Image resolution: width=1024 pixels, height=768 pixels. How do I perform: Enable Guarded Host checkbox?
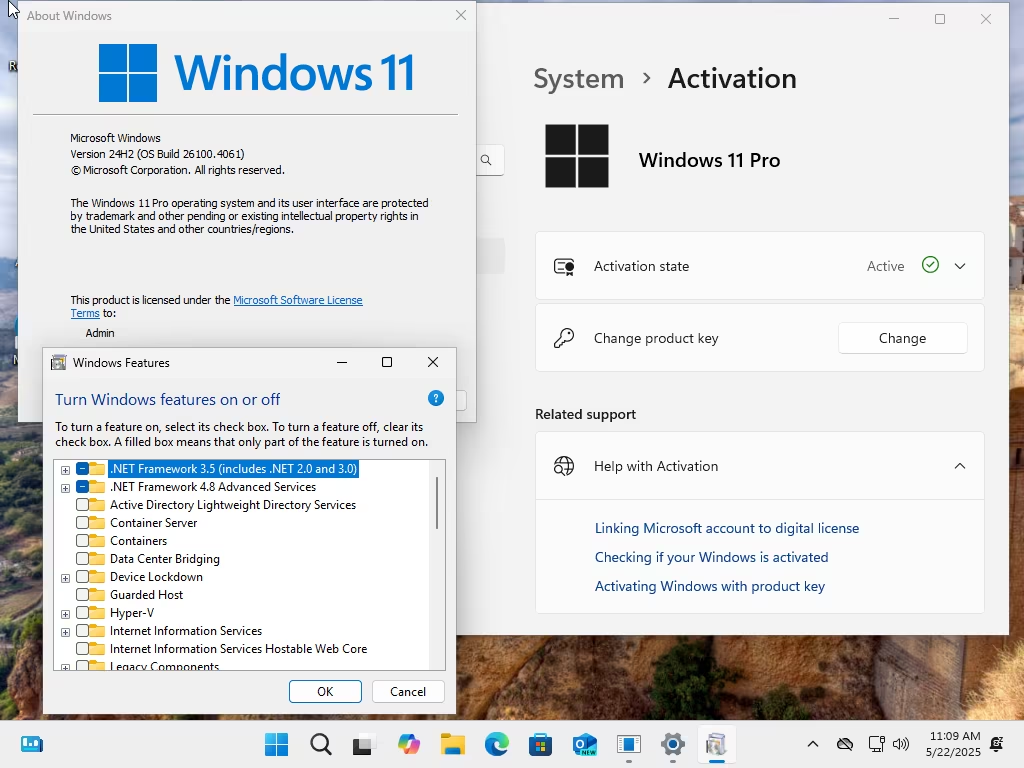pyautogui.click(x=82, y=594)
